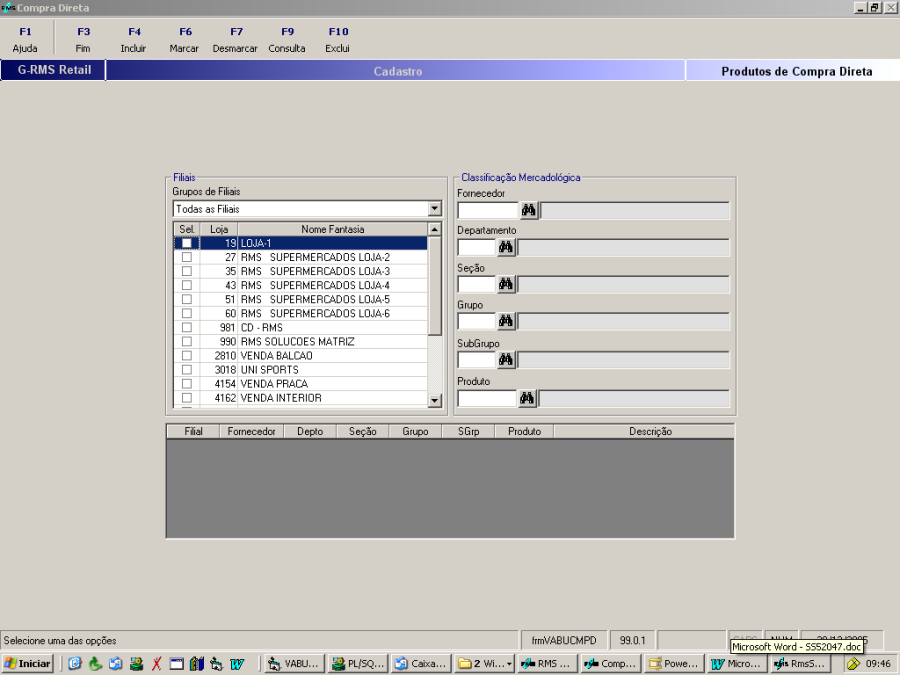Focus the Seção code input field
900x675 pixels.
click(476, 284)
